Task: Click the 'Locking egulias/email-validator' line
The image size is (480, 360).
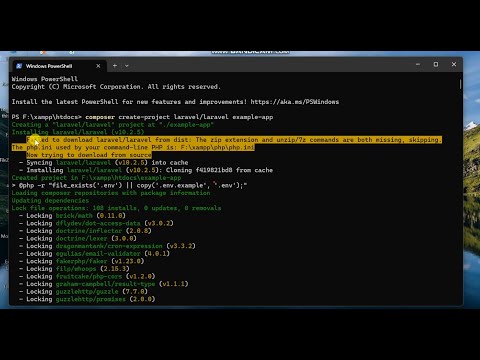Action: pyautogui.click(x=94, y=254)
